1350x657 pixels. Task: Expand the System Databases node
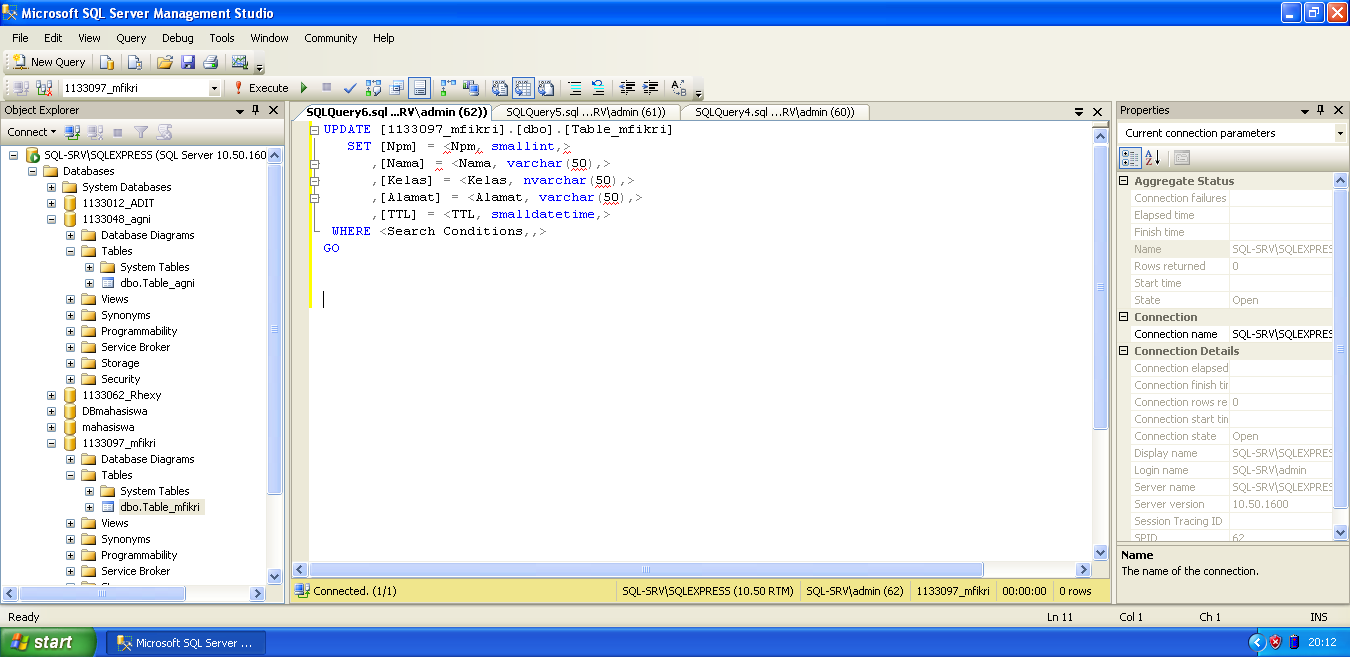(51, 187)
